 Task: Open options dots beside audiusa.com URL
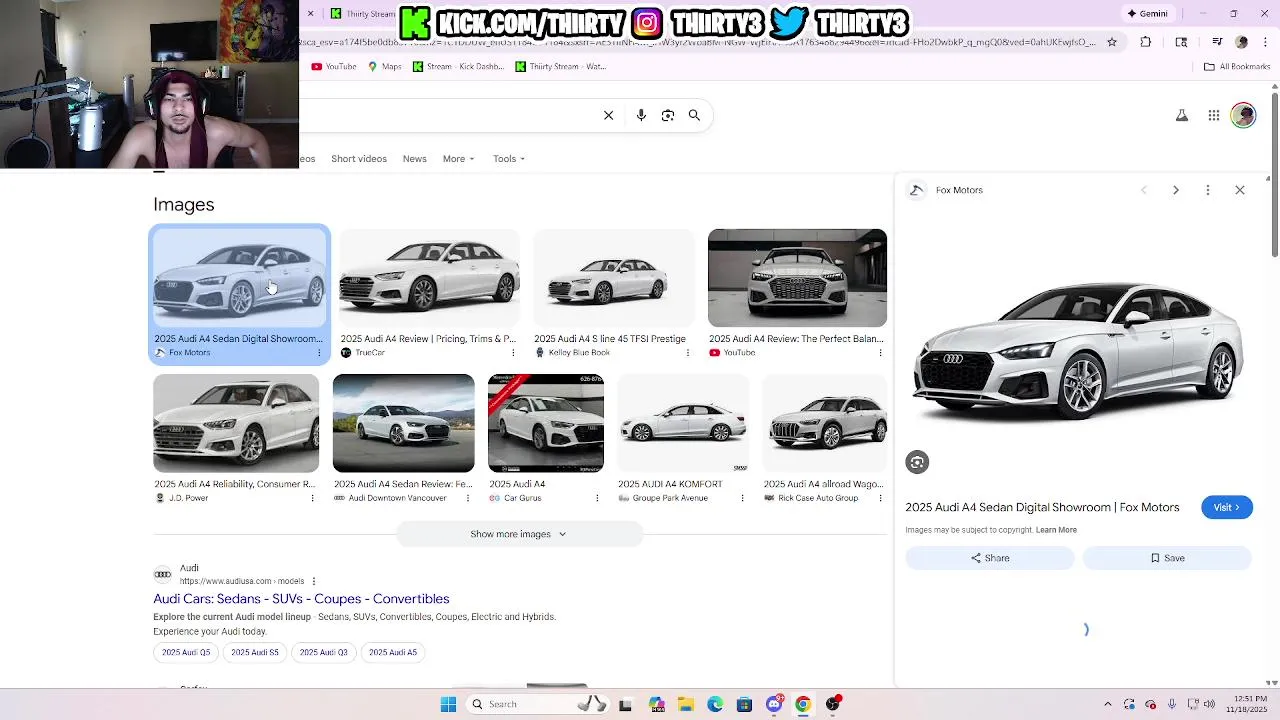tap(313, 581)
